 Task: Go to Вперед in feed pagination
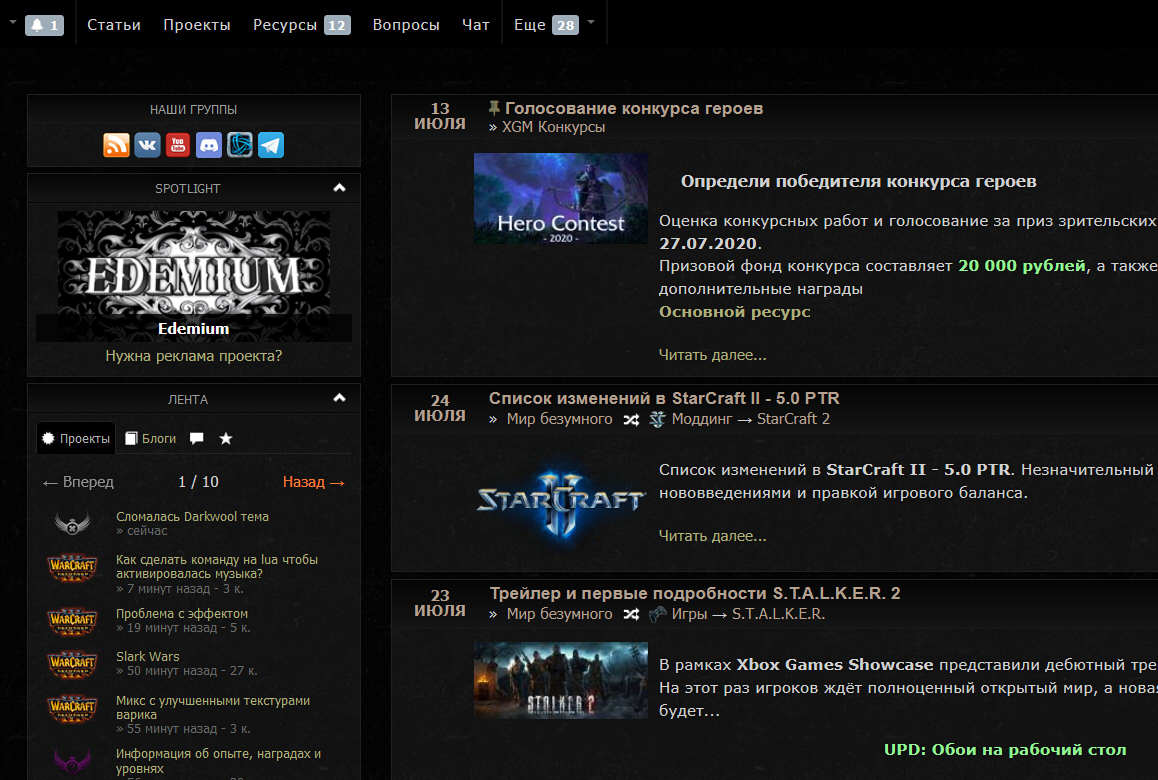(x=78, y=482)
